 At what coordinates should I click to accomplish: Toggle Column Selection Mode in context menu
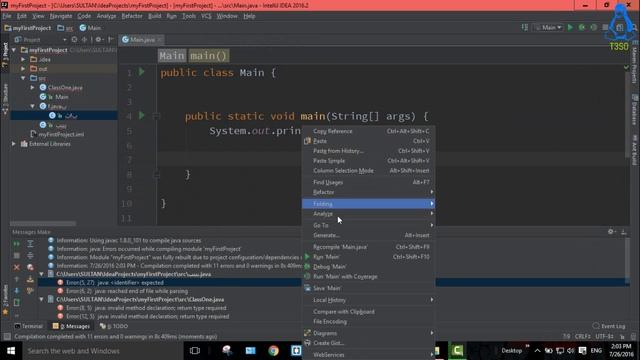click(368, 171)
